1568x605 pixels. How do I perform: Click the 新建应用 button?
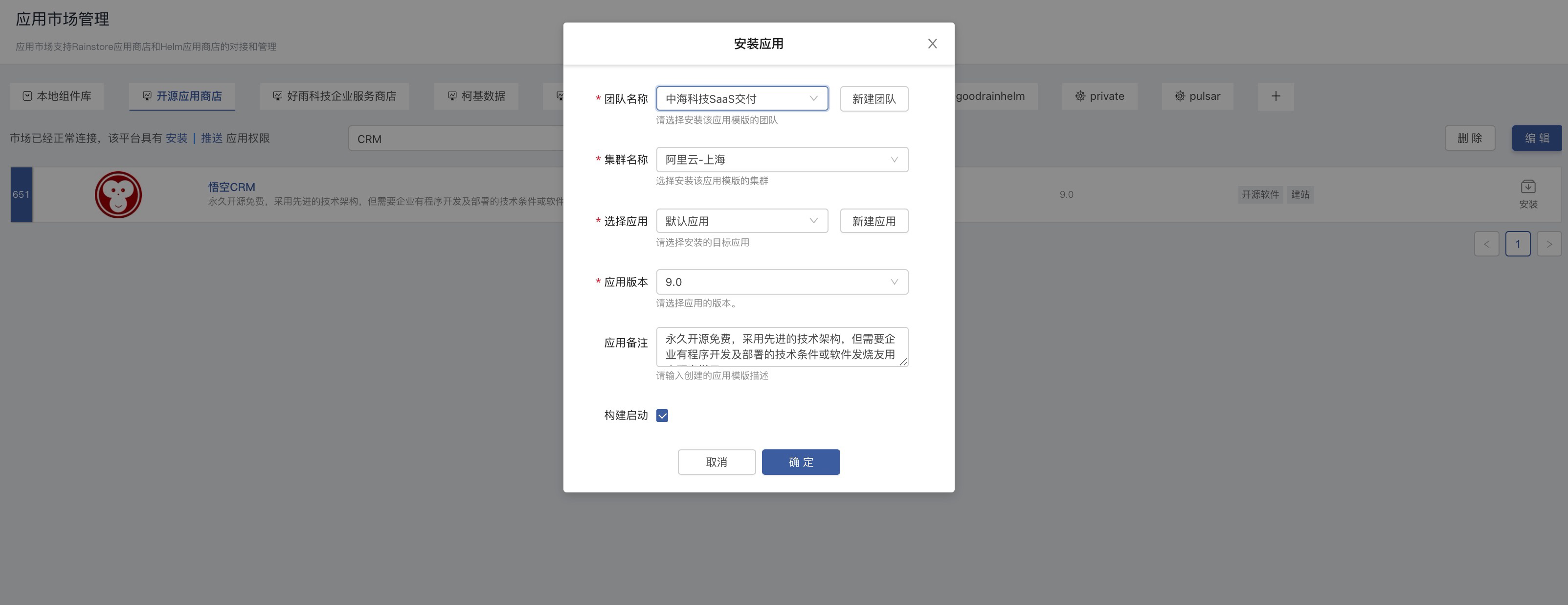pyautogui.click(x=874, y=221)
